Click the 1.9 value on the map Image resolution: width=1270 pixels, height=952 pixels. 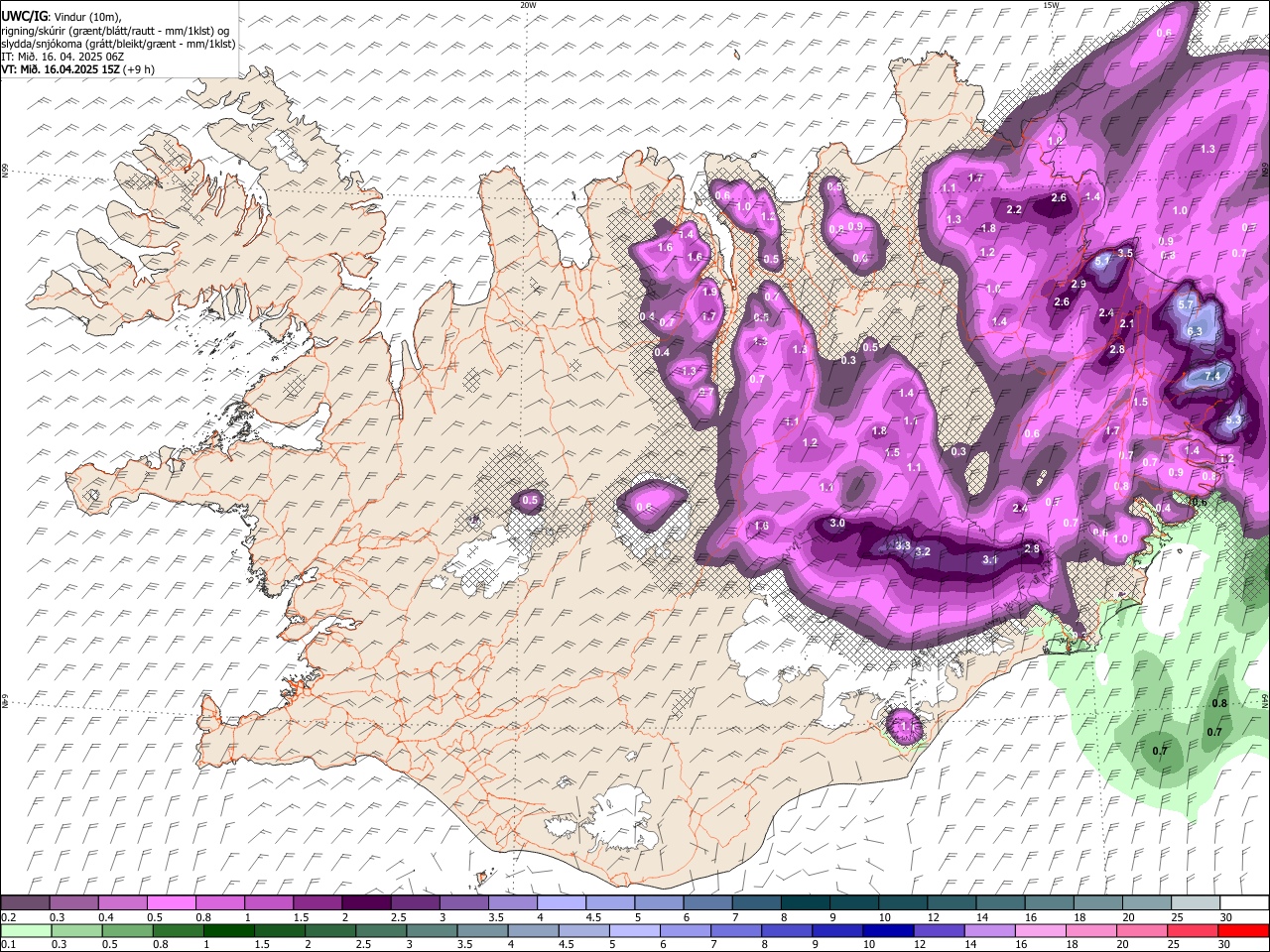pos(708,293)
